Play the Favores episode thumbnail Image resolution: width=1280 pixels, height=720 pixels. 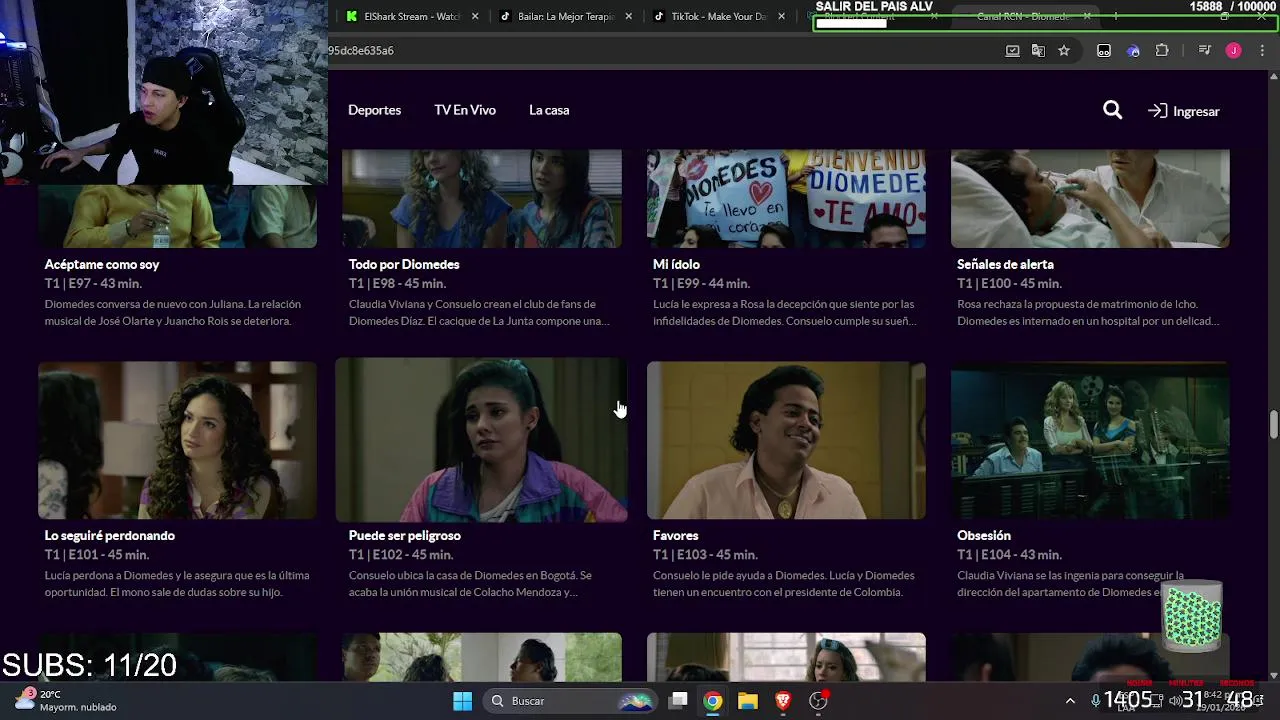786,440
